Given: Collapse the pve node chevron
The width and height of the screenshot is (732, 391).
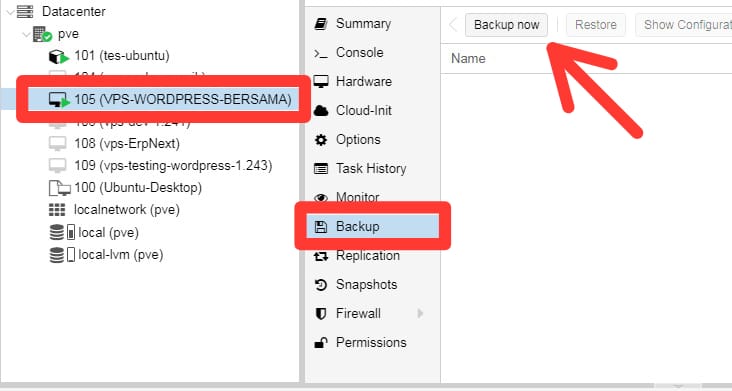Looking at the screenshot, I should coord(27,35).
